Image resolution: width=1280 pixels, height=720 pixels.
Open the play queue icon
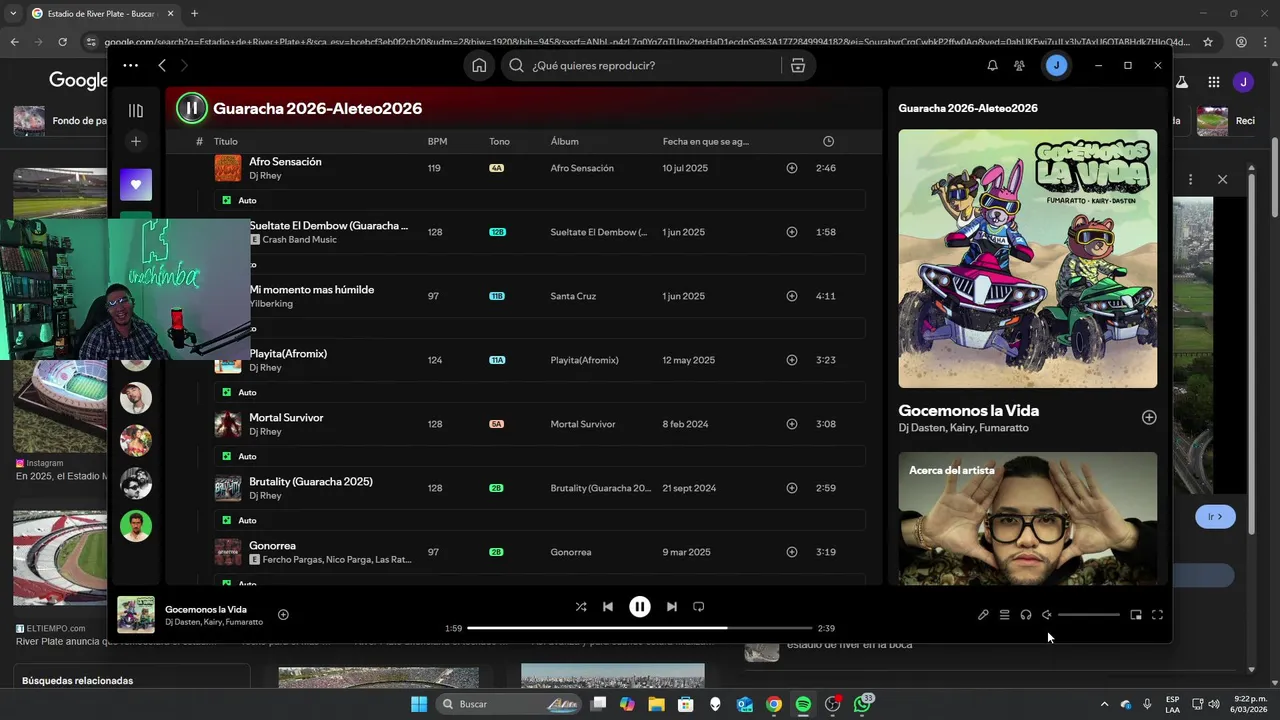pos(1005,615)
